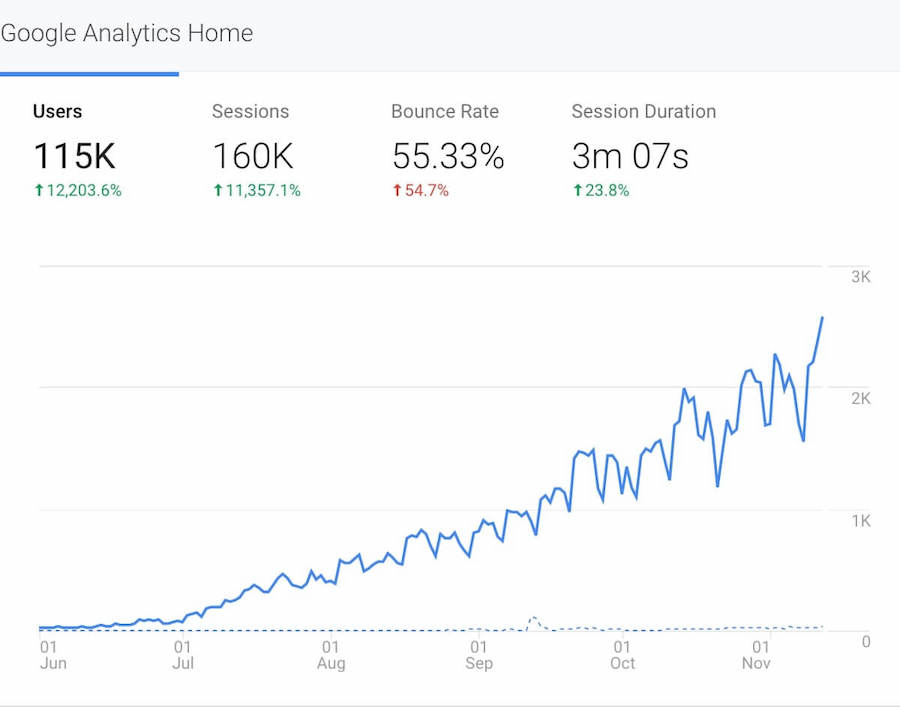Click the 160K sessions value
The width and height of the screenshot is (900, 707).
tap(254, 156)
